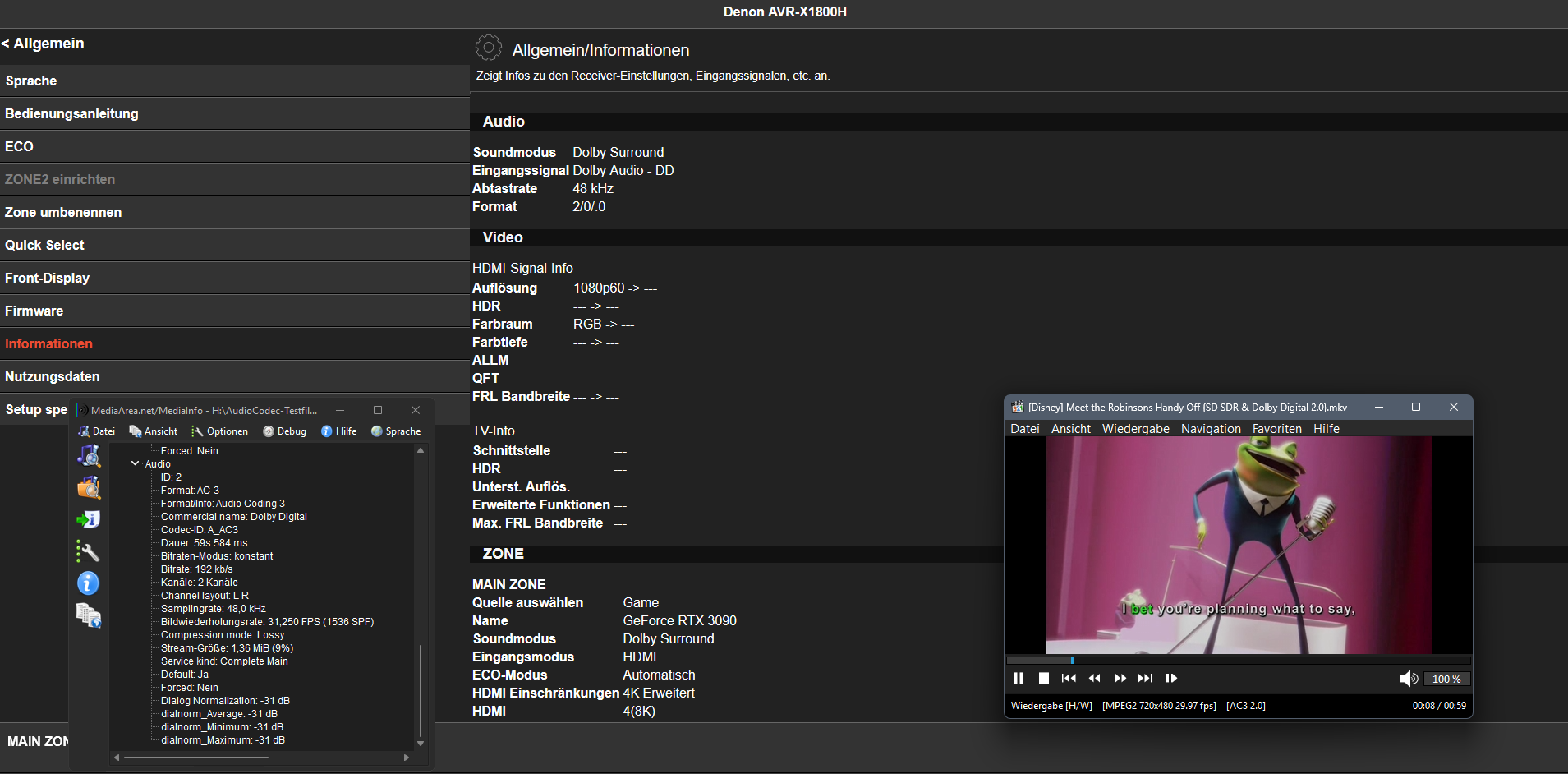Open media player Datei menu

pyautogui.click(x=1024, y=429)
